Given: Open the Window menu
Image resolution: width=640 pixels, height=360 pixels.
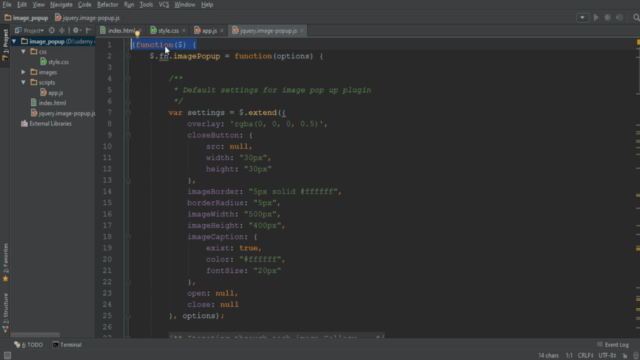Looking at the screenshot, I should coord(184,4).
